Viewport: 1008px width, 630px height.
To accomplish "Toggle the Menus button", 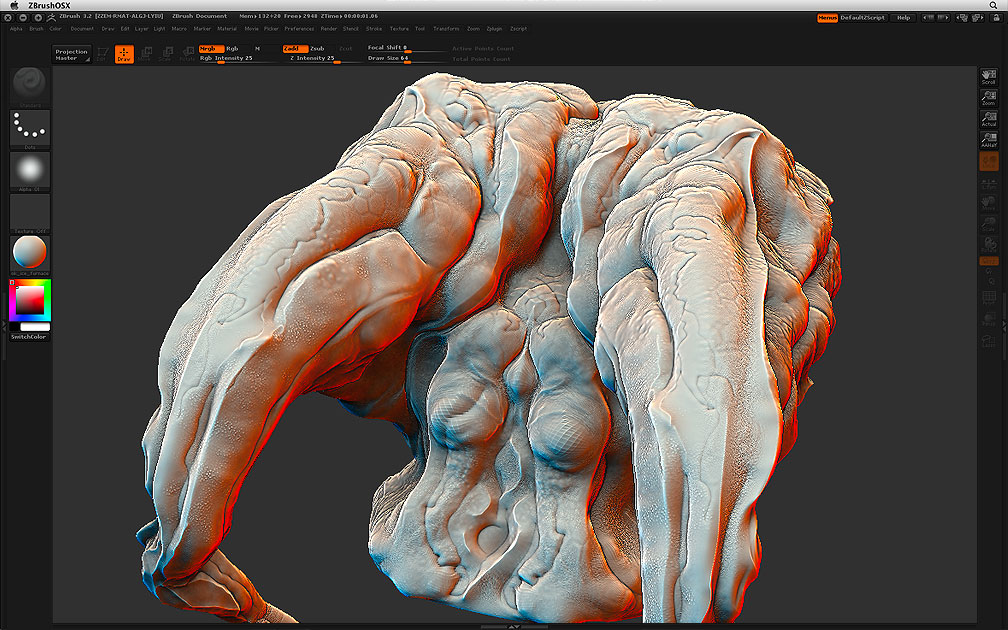I will point(827,18).
